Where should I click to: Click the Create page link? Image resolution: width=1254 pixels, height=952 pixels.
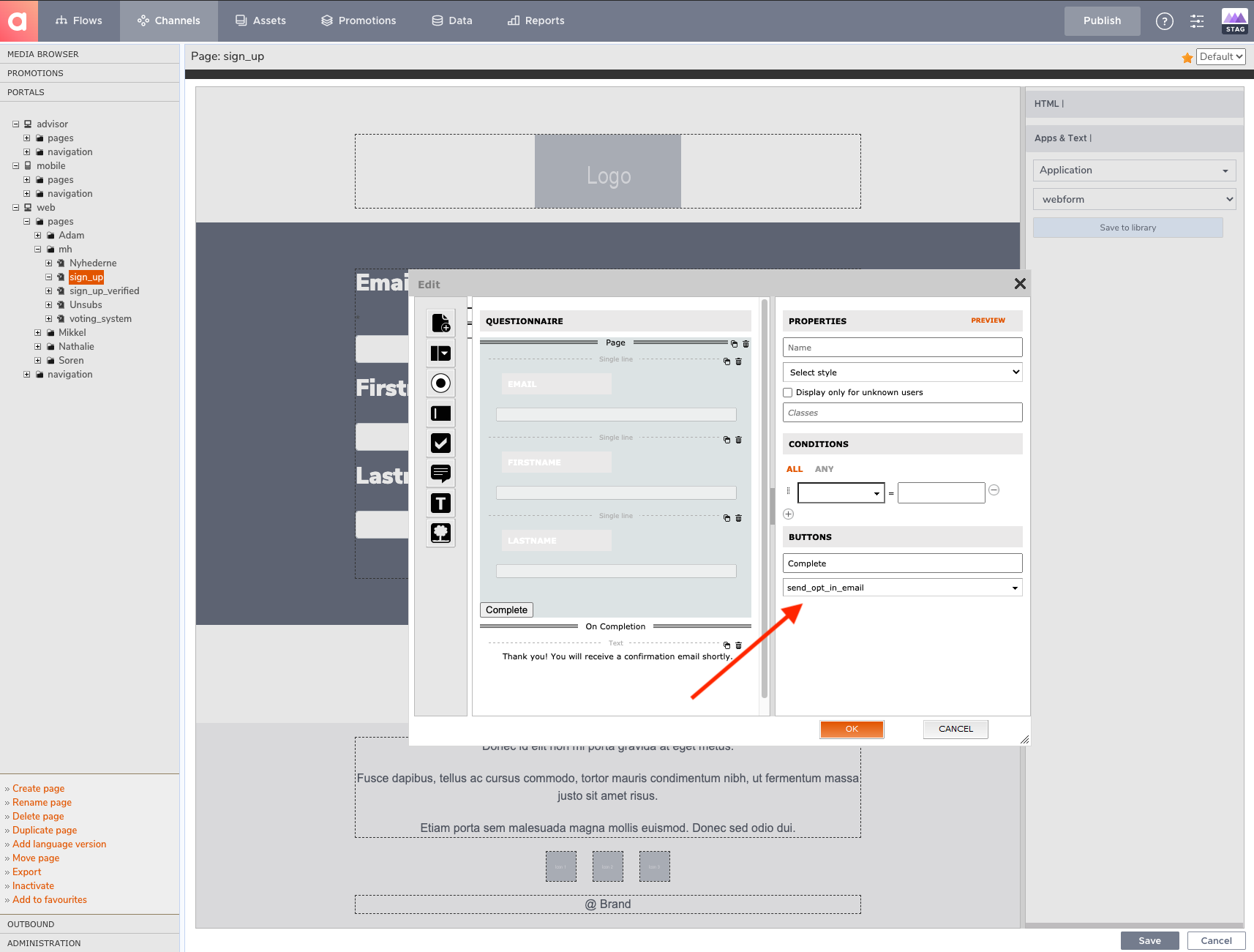pyautogui.click(x=38, y=789)
